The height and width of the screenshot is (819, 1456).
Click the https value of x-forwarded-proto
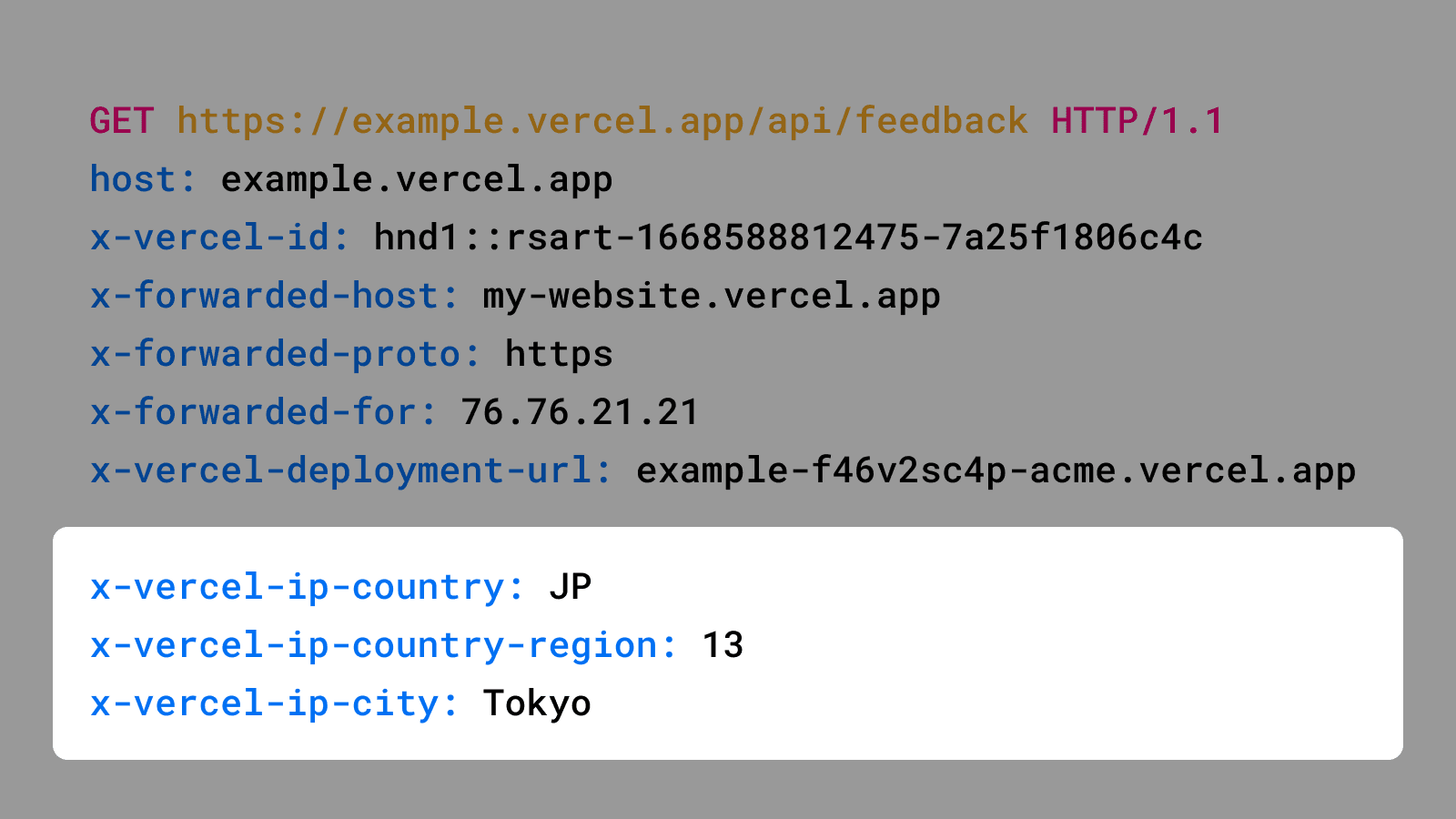[x=559, y=354]
